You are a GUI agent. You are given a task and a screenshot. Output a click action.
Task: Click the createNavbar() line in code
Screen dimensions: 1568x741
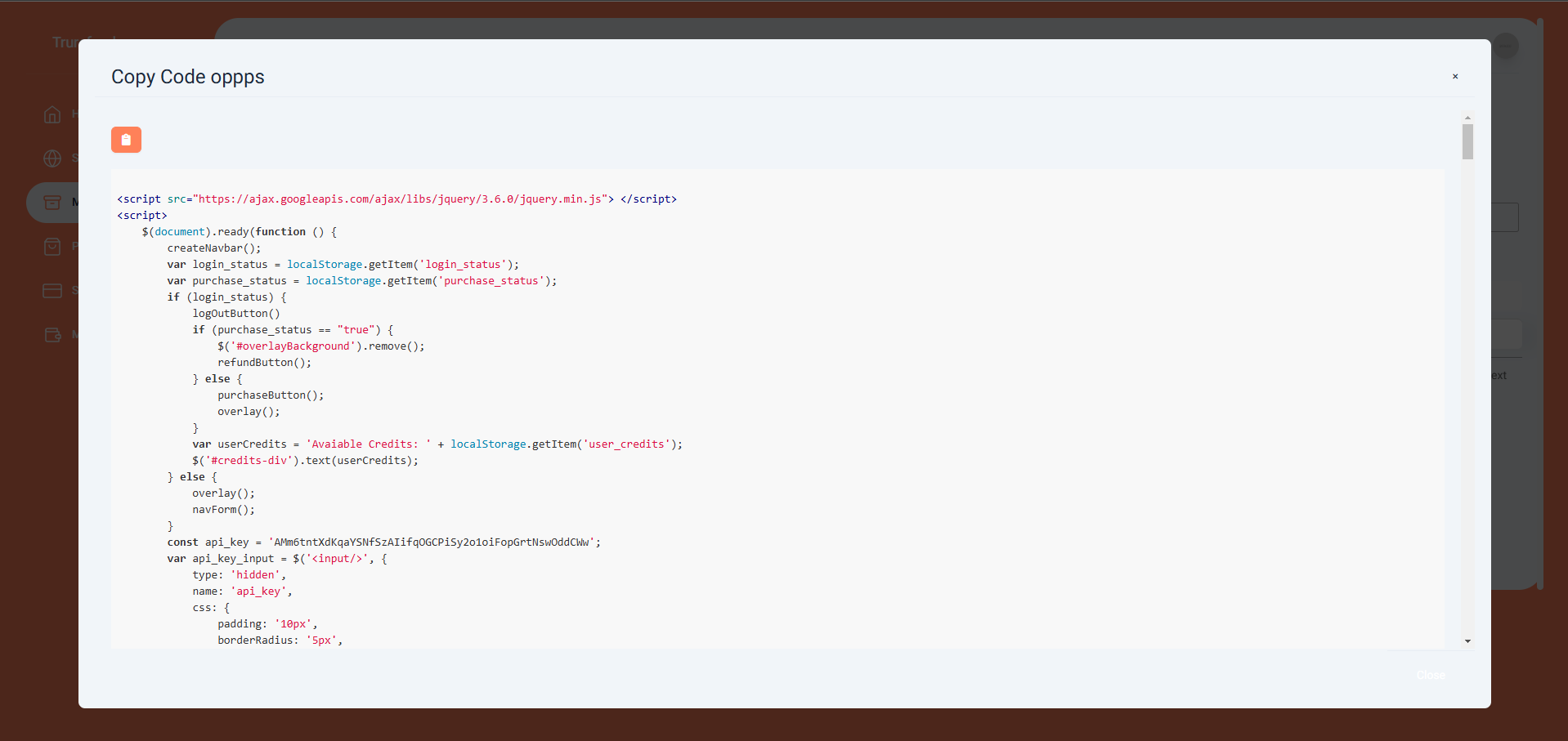point(214,248)
